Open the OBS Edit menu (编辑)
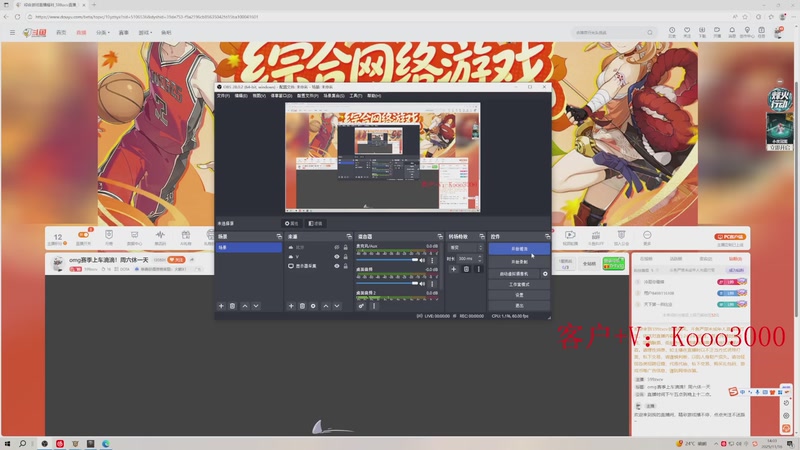Screen dimensions: 800x450 (241, 96)
